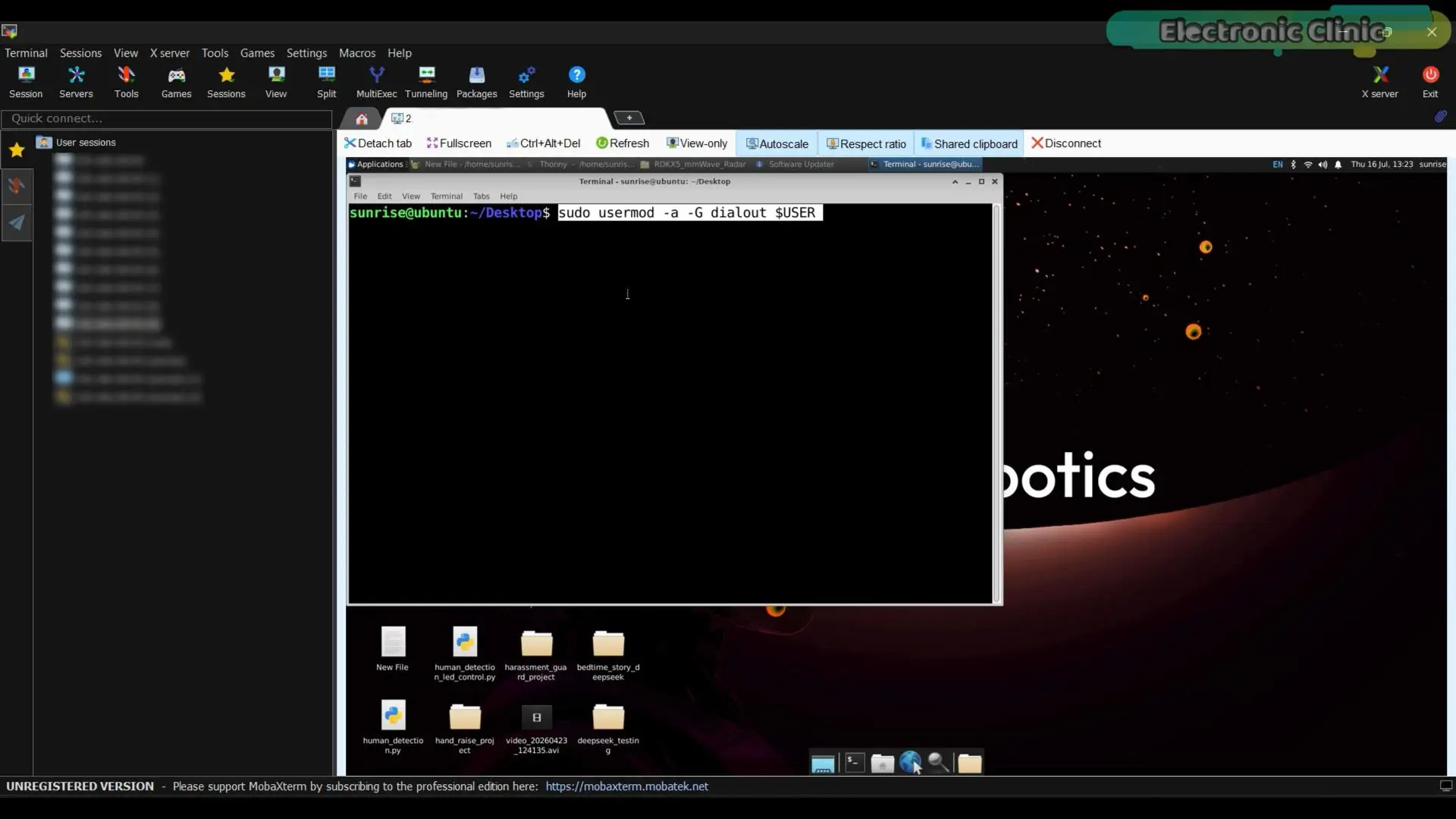Open the Games menu in the menu bar

pyautogui.click(x=257, y=53)
